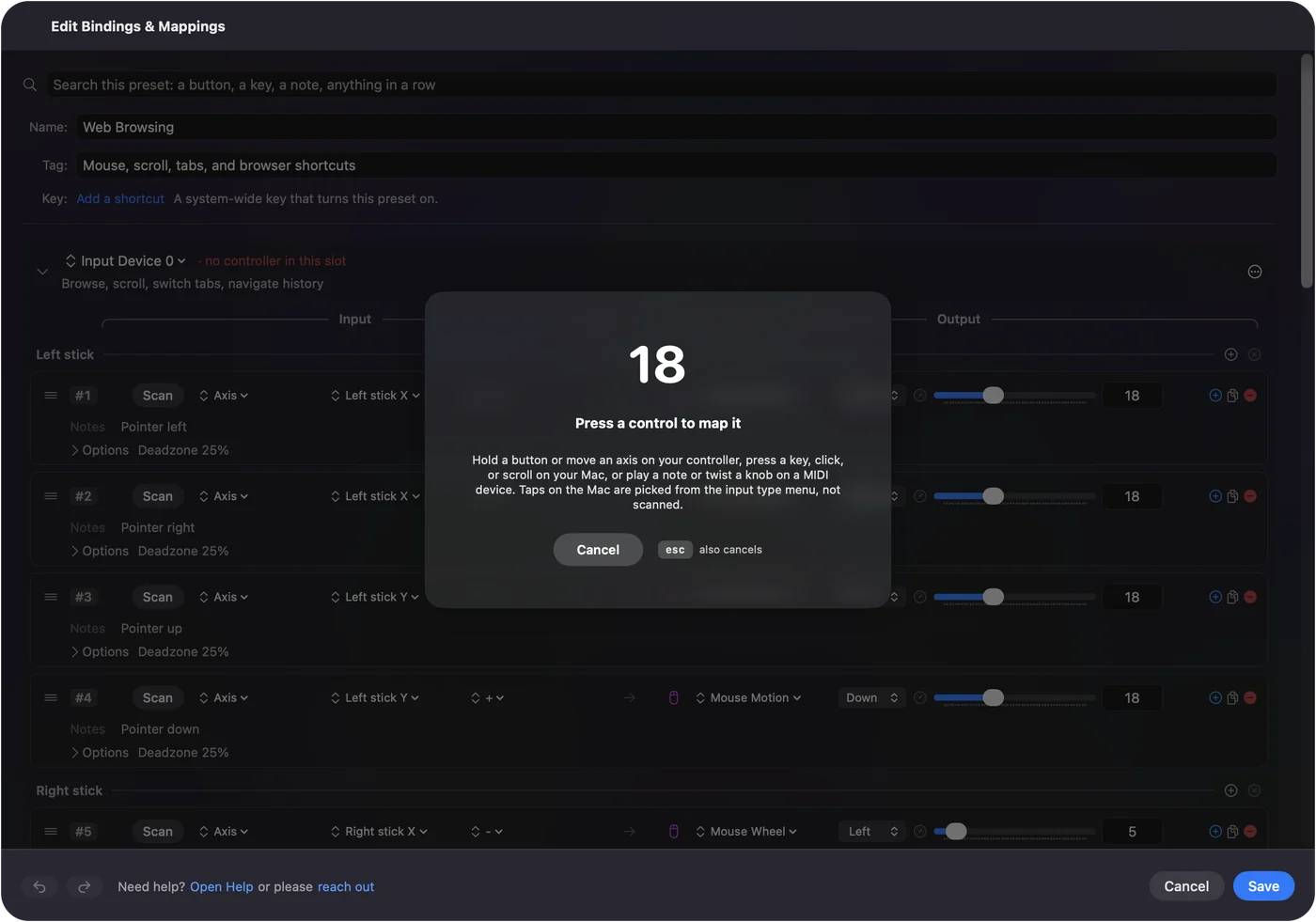This screenshot has width=1316, height=922.
Task: Cancel the 'Press a control to map it' dialog
Action: pyautogui.click(x=598, y=550)
